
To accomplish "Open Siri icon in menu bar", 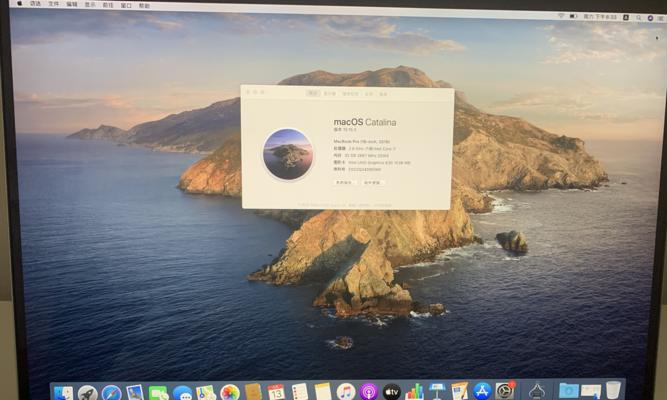I will click(x=650, y=18).
